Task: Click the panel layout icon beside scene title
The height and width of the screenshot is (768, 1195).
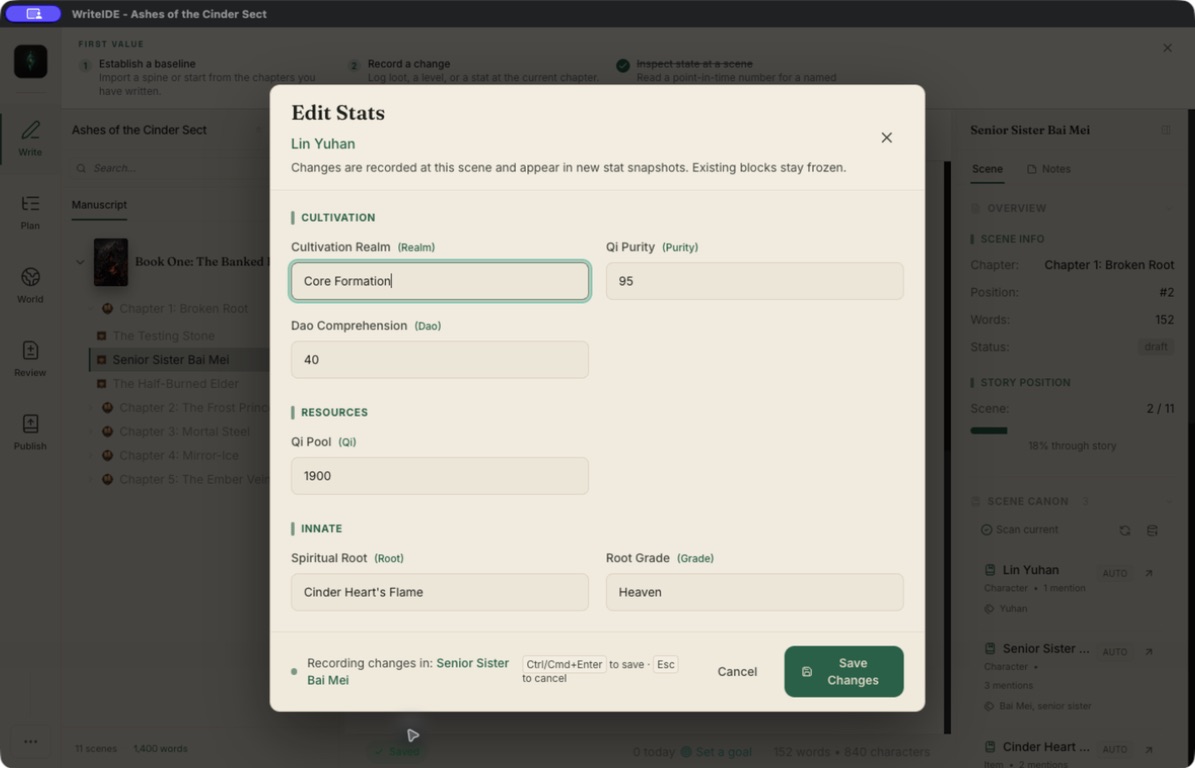Action: [1166, 130]
